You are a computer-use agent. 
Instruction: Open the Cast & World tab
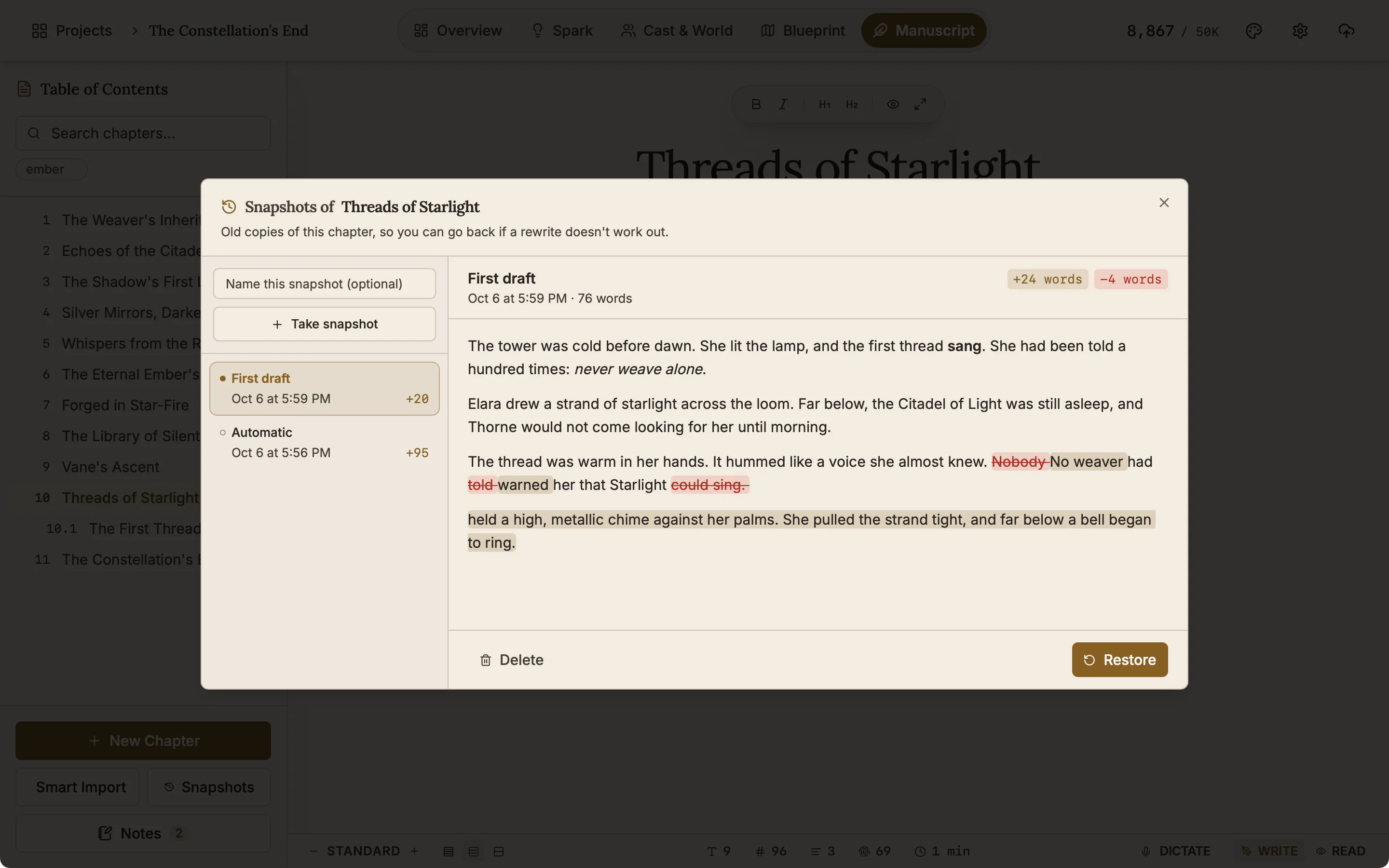[x=677, y=30]
